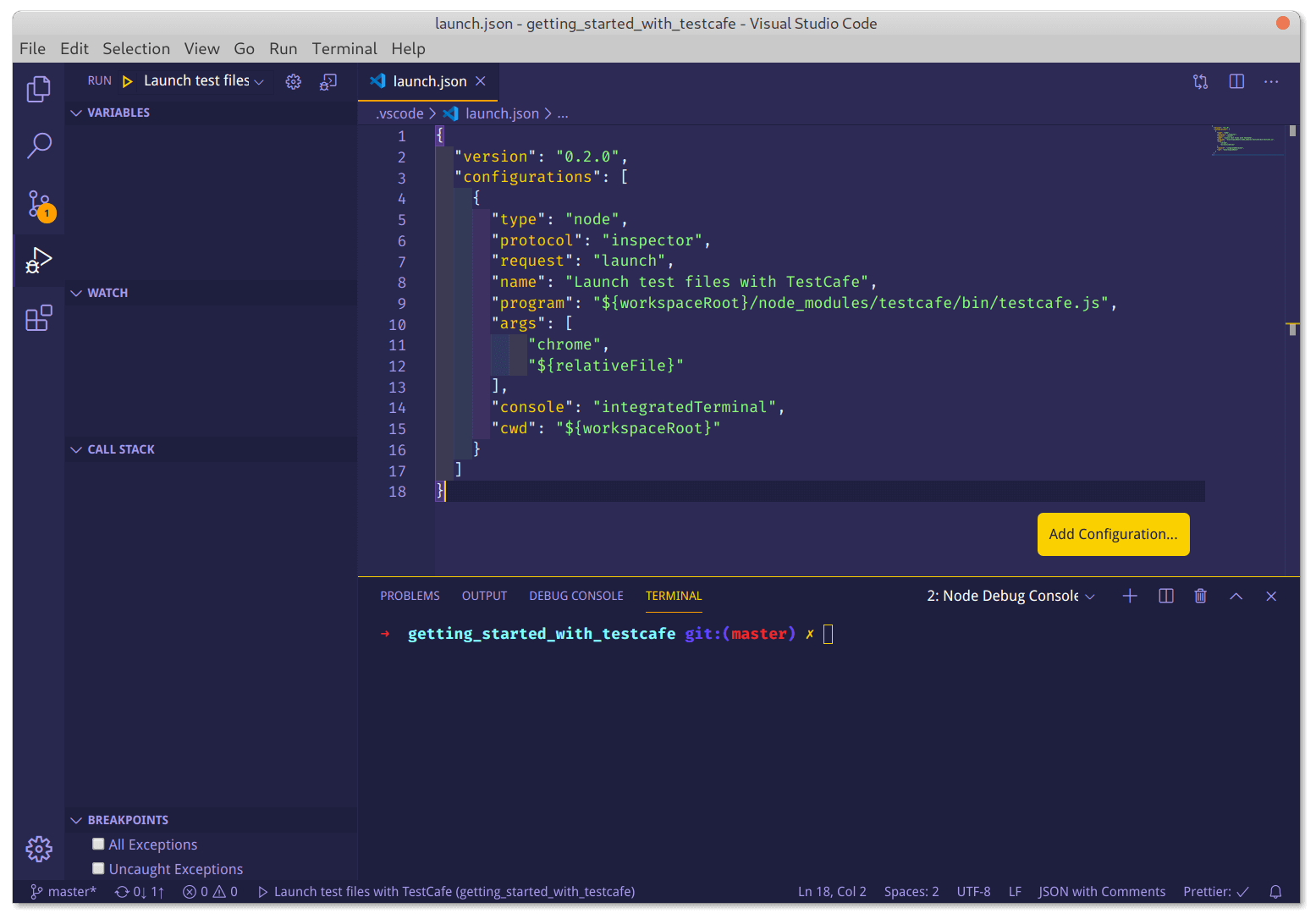This screenshot has height=919, width=1316.
Task: Enable All Exceptions breakpoint
Action: tap(98, 844)
